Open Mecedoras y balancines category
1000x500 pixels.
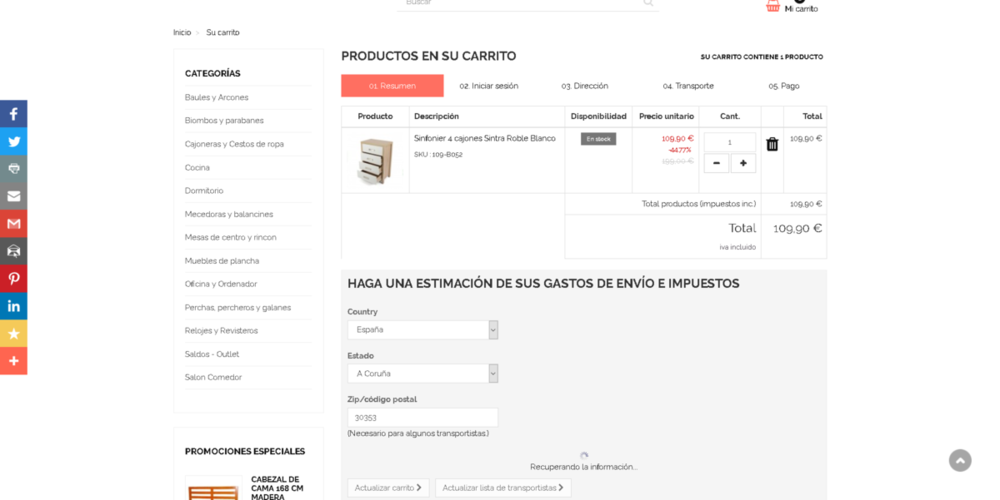click(229, 214)
